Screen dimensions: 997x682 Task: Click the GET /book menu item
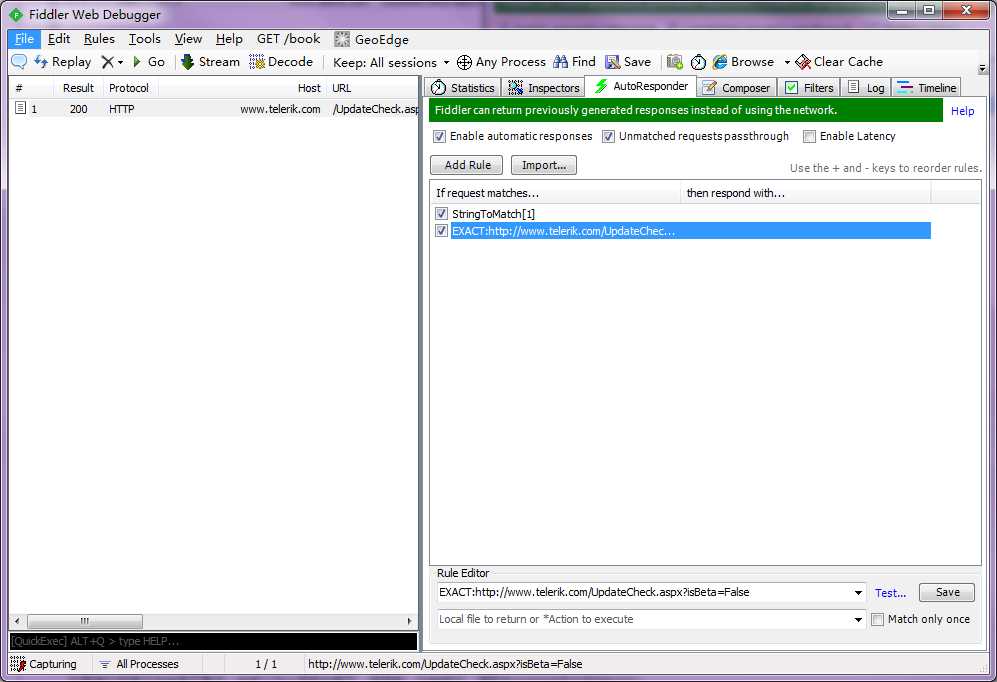[288, 39]
